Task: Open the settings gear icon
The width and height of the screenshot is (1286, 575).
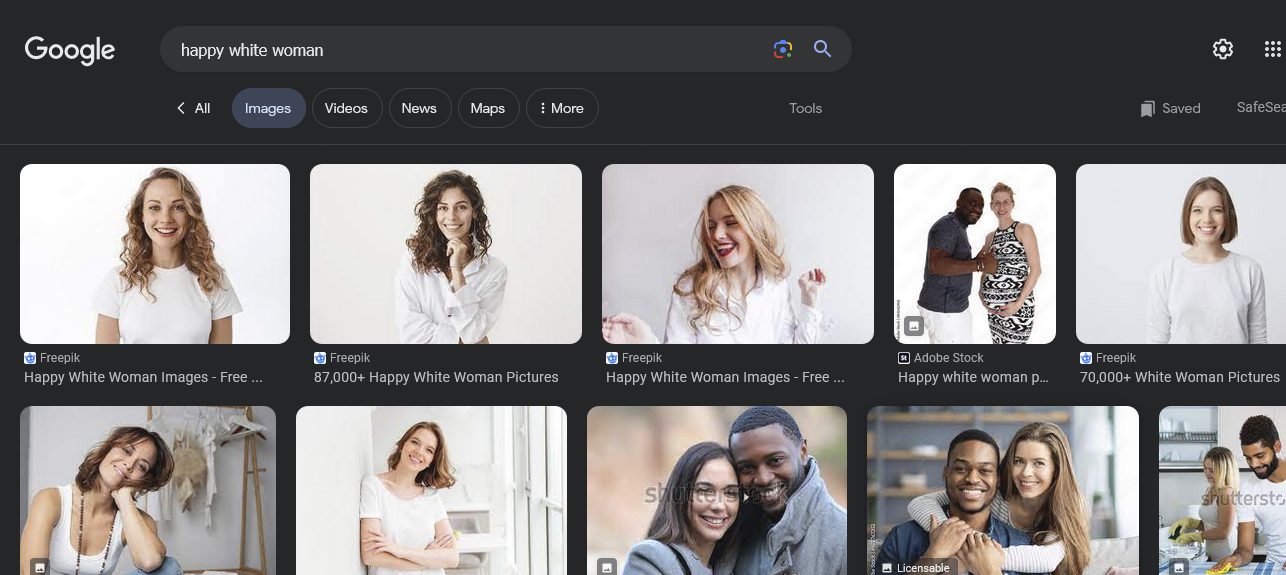Action: click(1222, 49)
